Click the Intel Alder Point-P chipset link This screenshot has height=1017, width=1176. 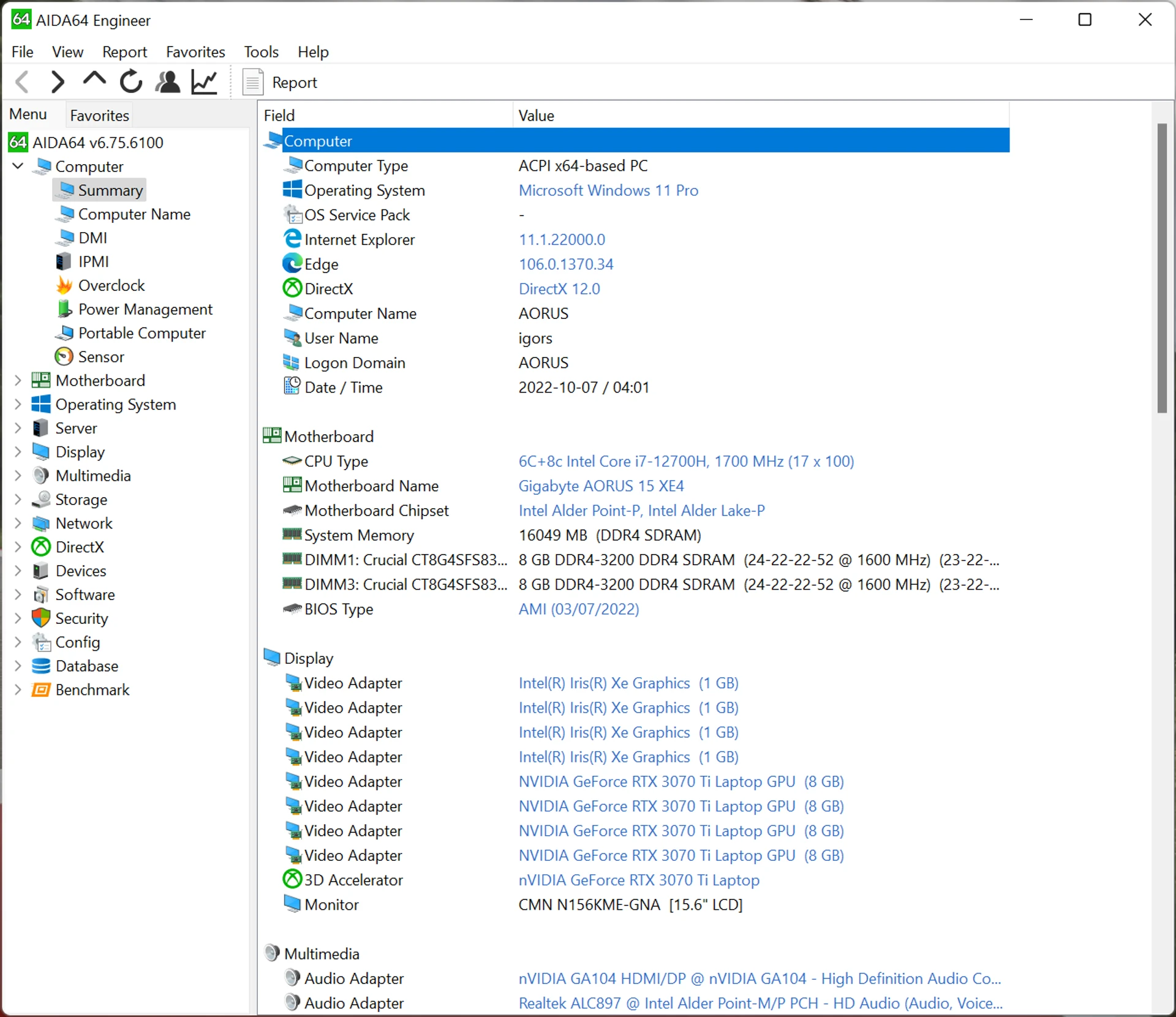click(641, 510)
